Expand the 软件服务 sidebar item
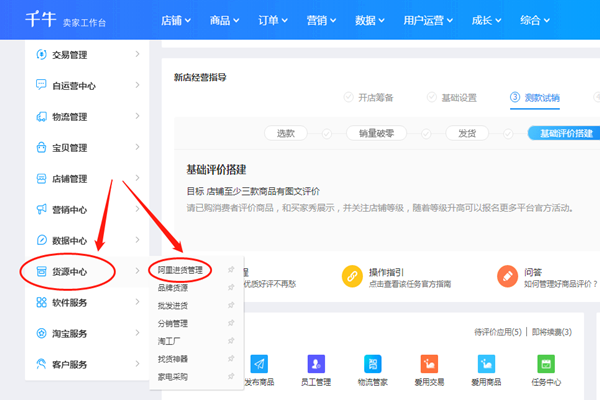Screen dimensions: 600x400 point(87,302)
